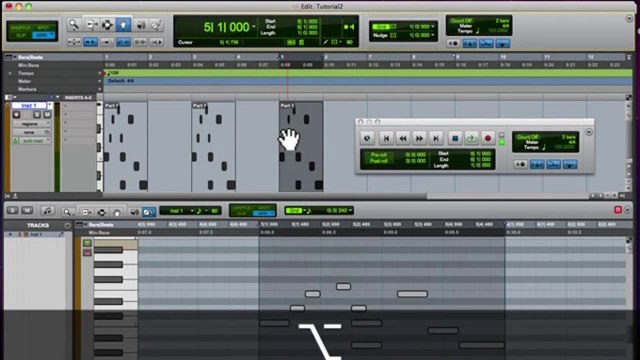Rename Inst 1 track name field
640x360 pixels.
(29, 106)
